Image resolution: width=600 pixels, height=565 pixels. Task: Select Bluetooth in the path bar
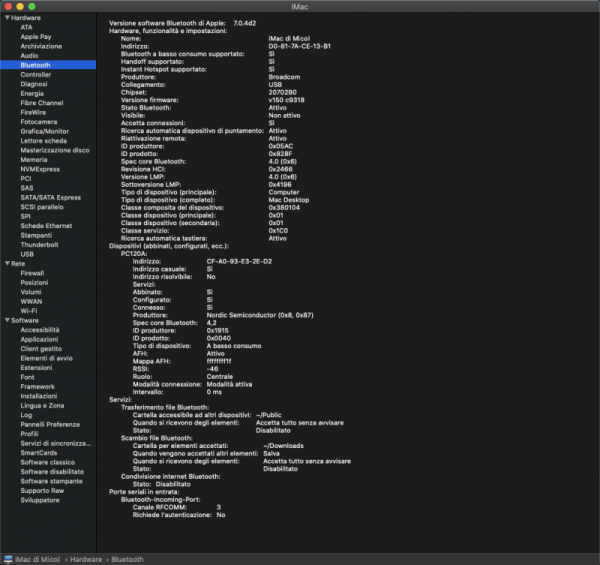(x=127, y=559)
